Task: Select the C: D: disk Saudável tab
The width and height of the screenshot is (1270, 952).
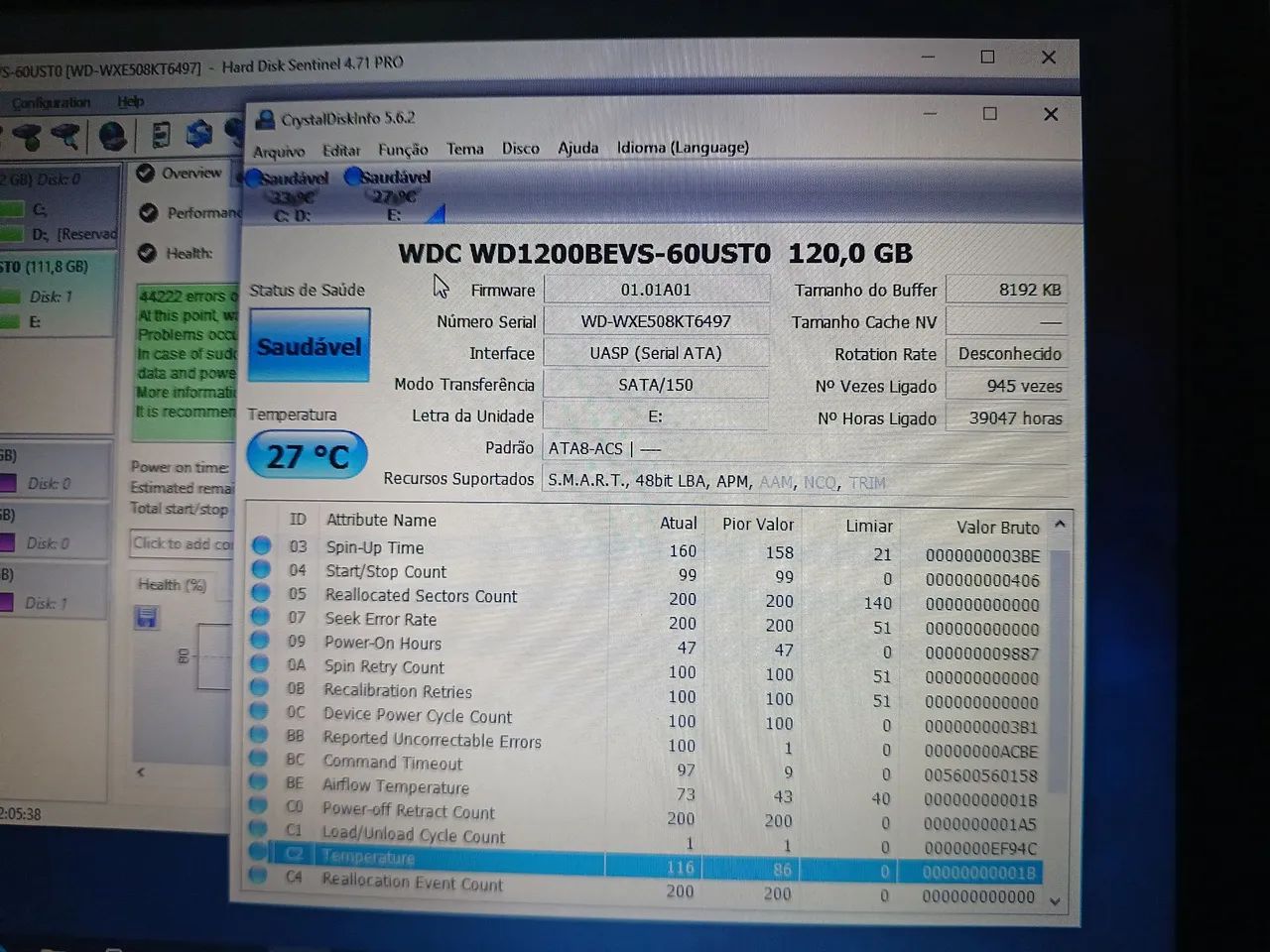Action: [x=288, y=194]
